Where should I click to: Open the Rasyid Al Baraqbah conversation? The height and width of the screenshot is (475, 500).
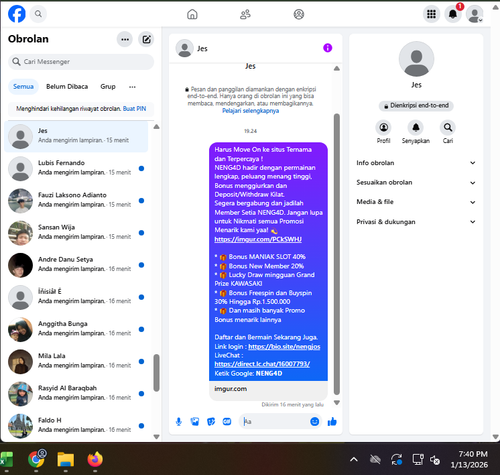(x=76, y=394)
